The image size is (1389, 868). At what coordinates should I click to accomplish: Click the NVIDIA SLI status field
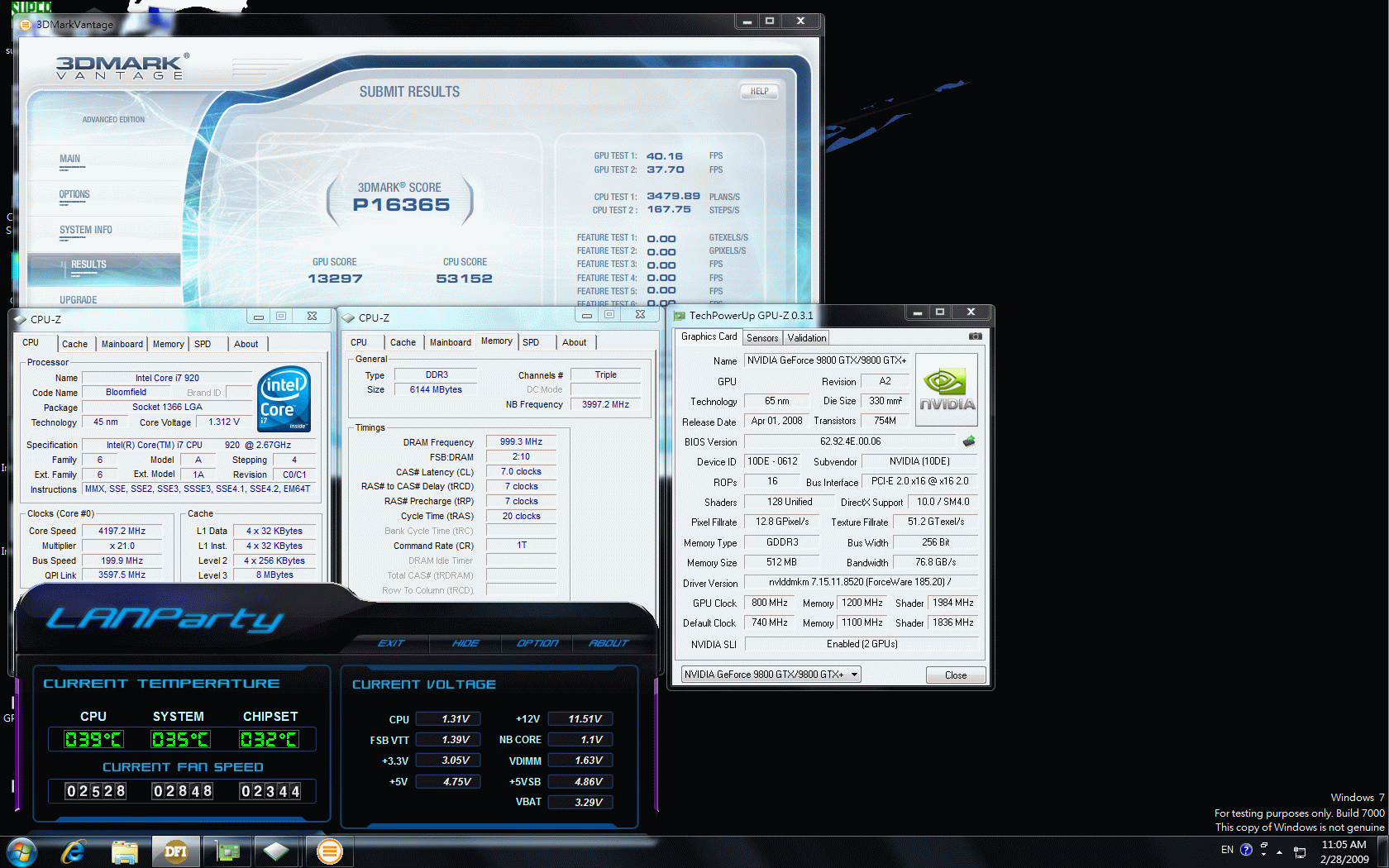click(x=862, y=644)
